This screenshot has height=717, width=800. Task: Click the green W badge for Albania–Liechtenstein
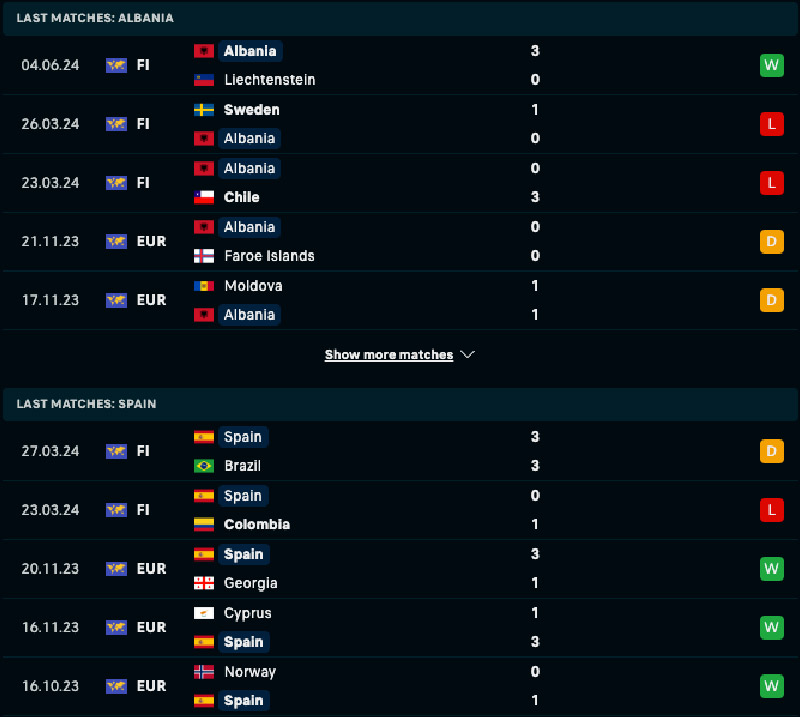[771, 65]
